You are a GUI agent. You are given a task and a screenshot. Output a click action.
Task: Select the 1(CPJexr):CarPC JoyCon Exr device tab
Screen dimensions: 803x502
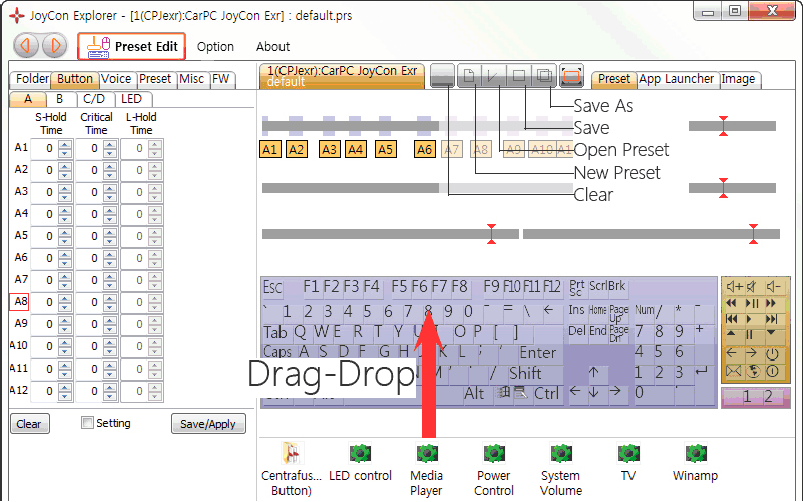tap(342, 76)
